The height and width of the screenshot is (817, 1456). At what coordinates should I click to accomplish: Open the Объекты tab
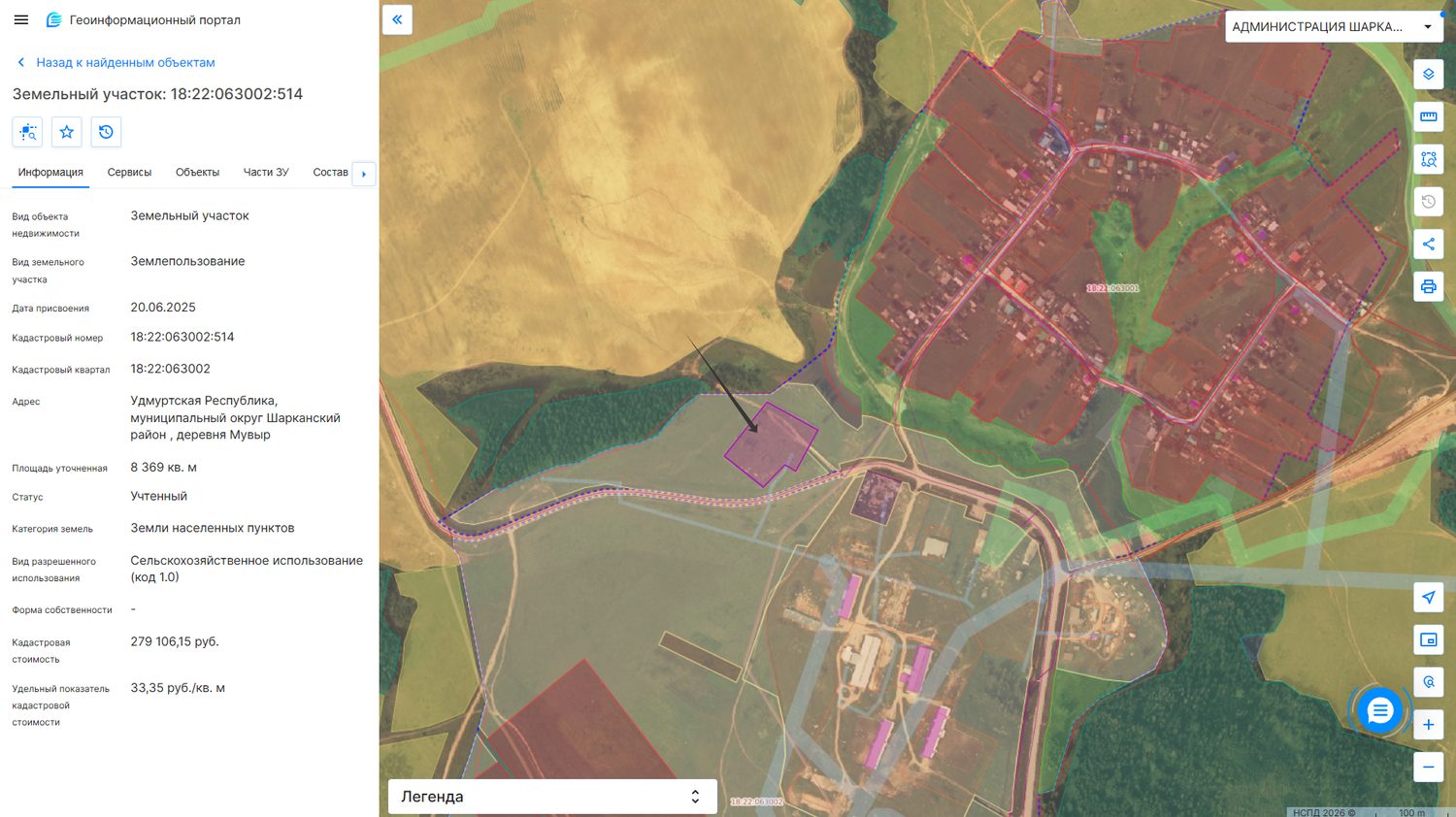tap(197, 173)
